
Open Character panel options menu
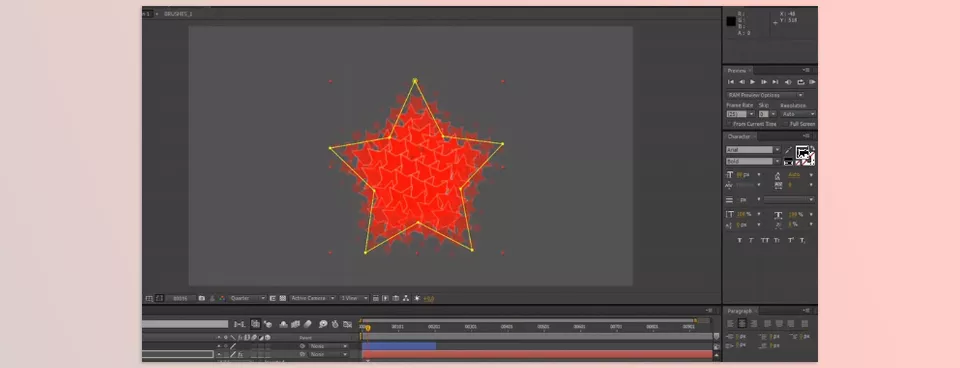pos(806,136)
